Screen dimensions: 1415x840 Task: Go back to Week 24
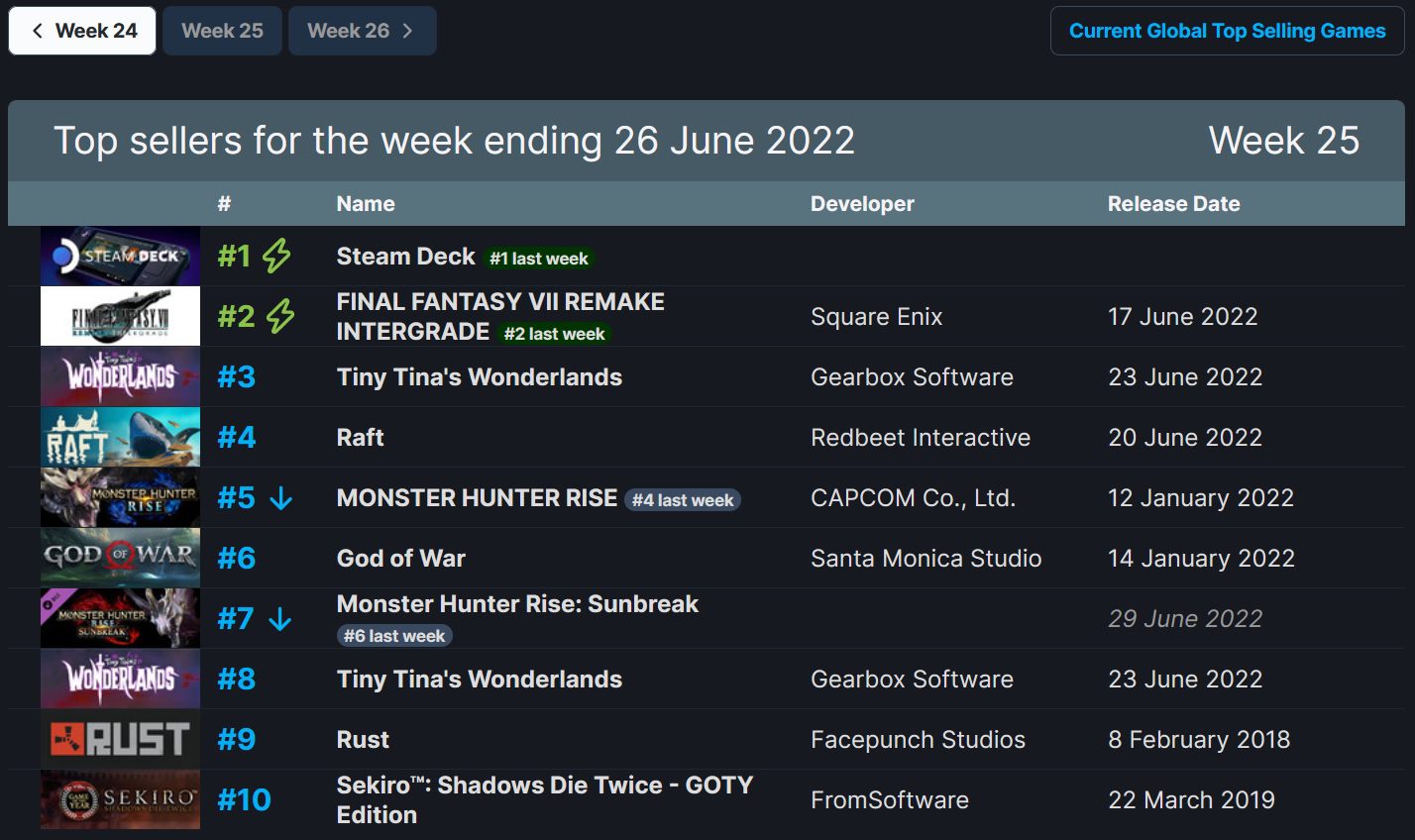(x=82, y=31)
